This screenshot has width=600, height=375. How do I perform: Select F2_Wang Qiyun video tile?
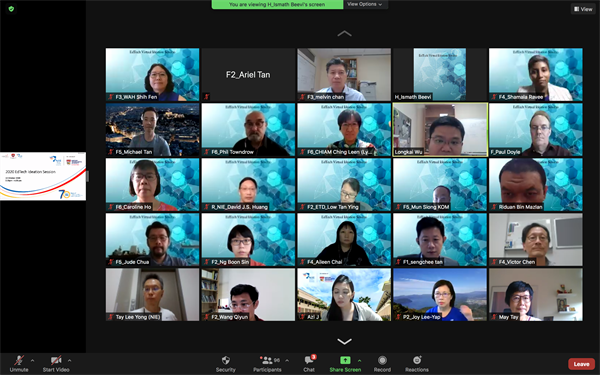pyautogui.click(x=248, y=295)
